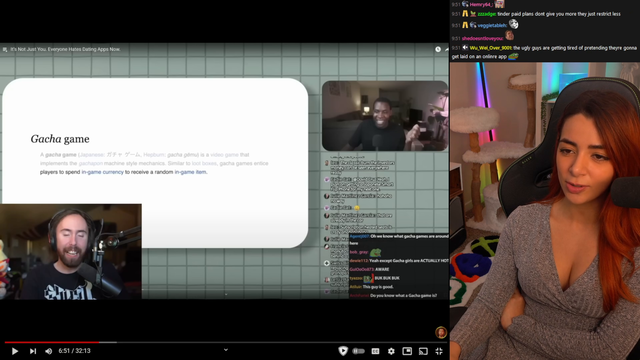Screen dimensions: 640x360
Task: Open the player settings gear
Action: click(391, 351)
